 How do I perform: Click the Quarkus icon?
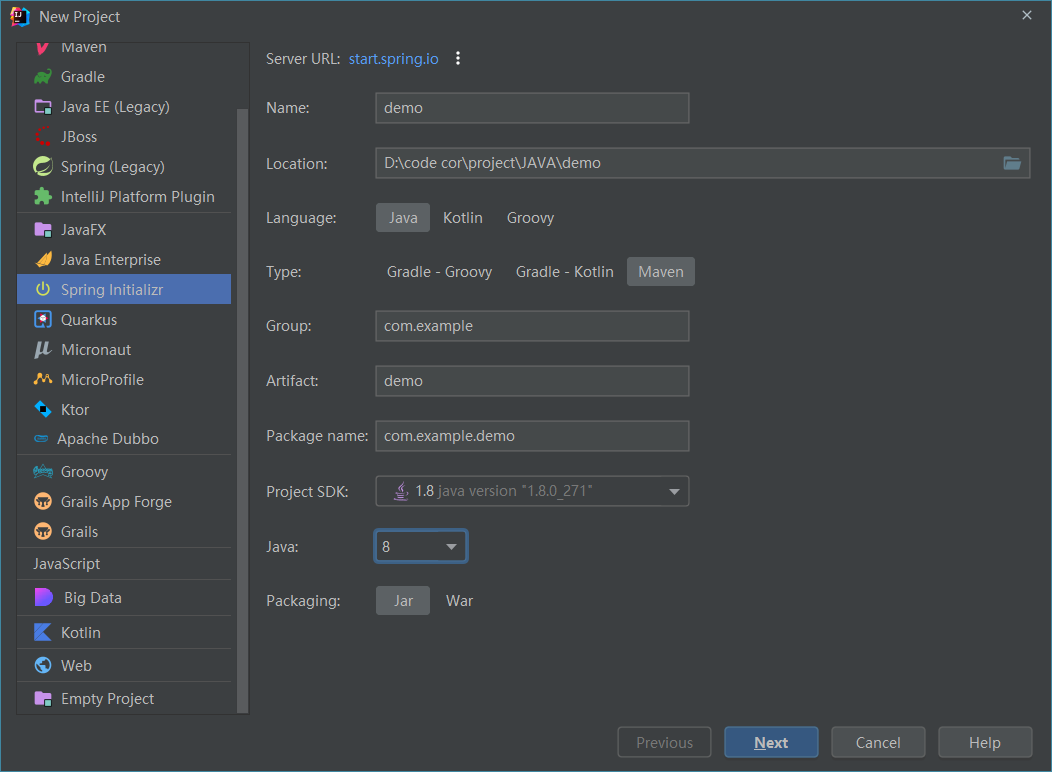coord(43,319)
